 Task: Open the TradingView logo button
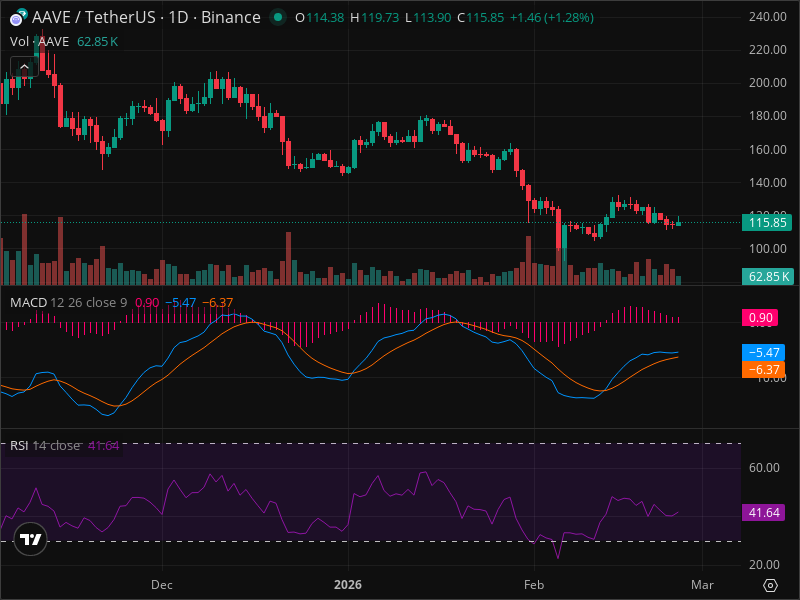[x=30, y=539]
